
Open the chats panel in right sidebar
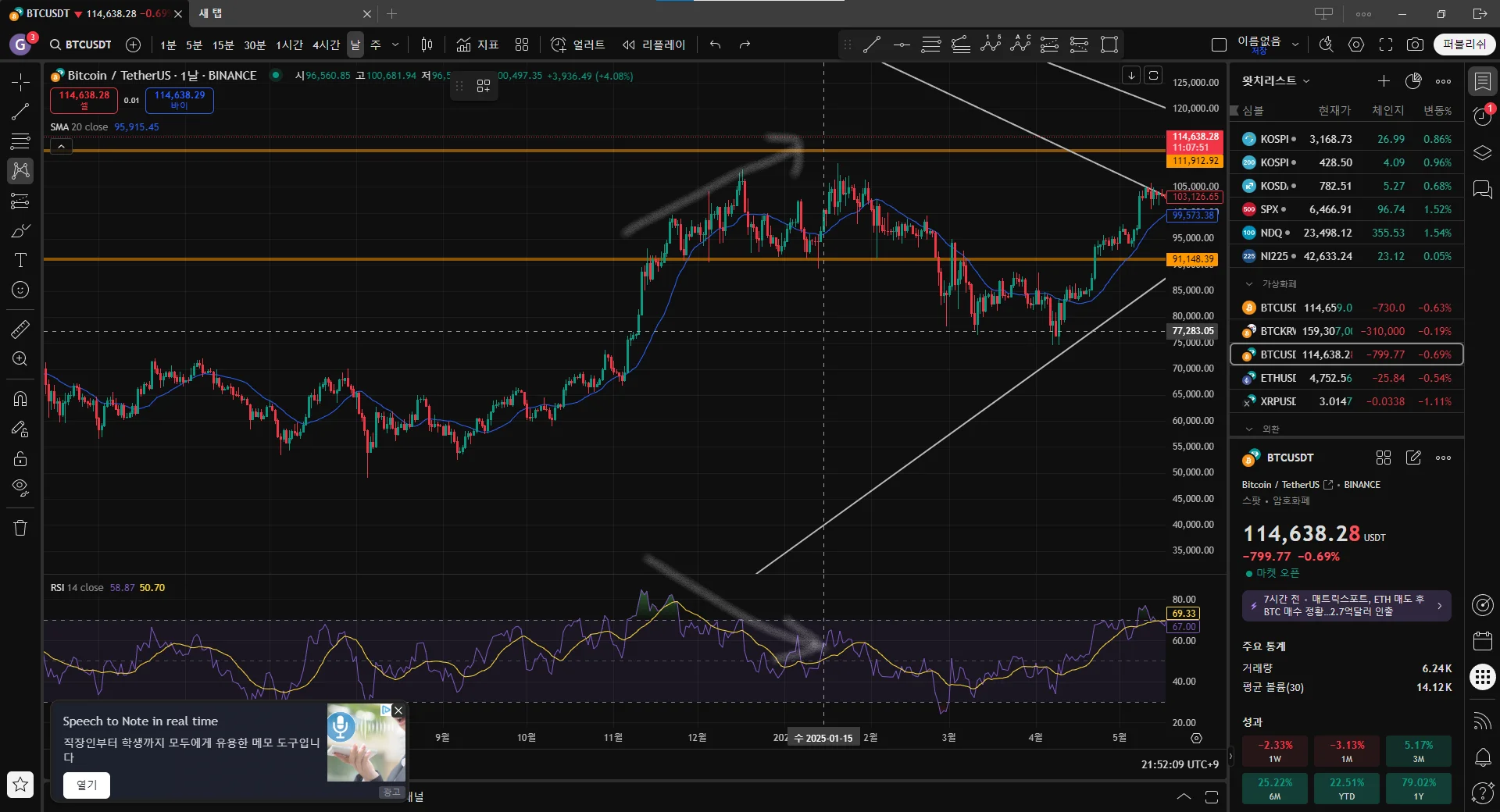(1482, 190)
